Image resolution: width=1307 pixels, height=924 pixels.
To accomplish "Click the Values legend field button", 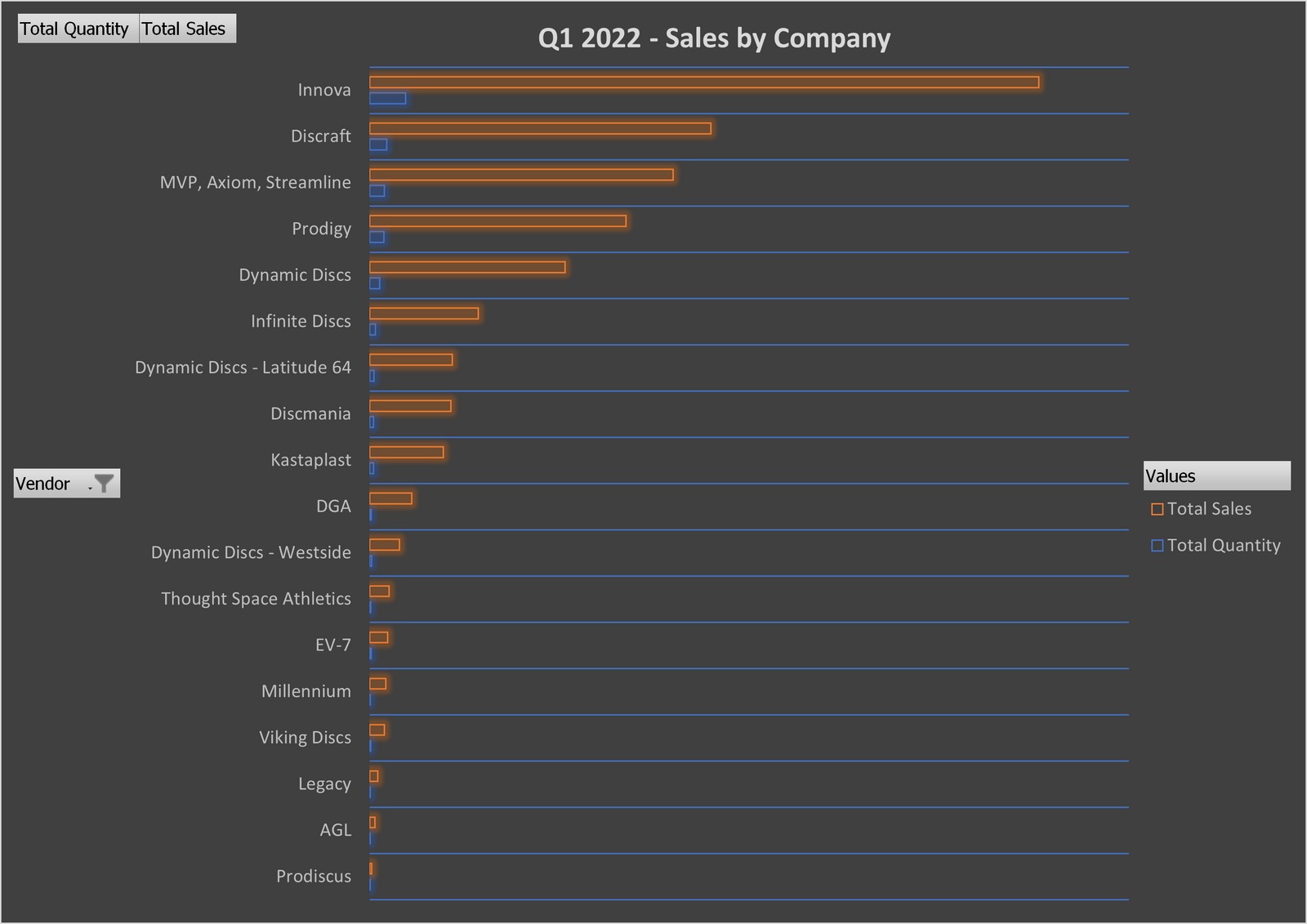I will point(1216,475).
